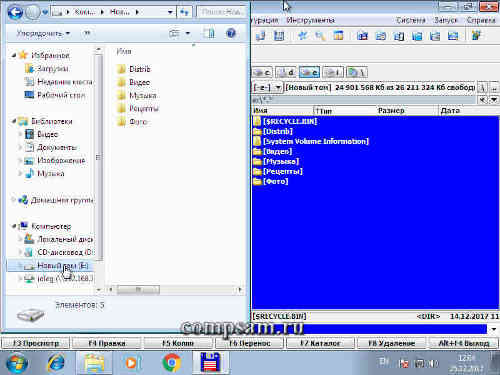500x375 pixels.
Task: Click the Explorer change view icon
Action: click(x=174, y=33)
